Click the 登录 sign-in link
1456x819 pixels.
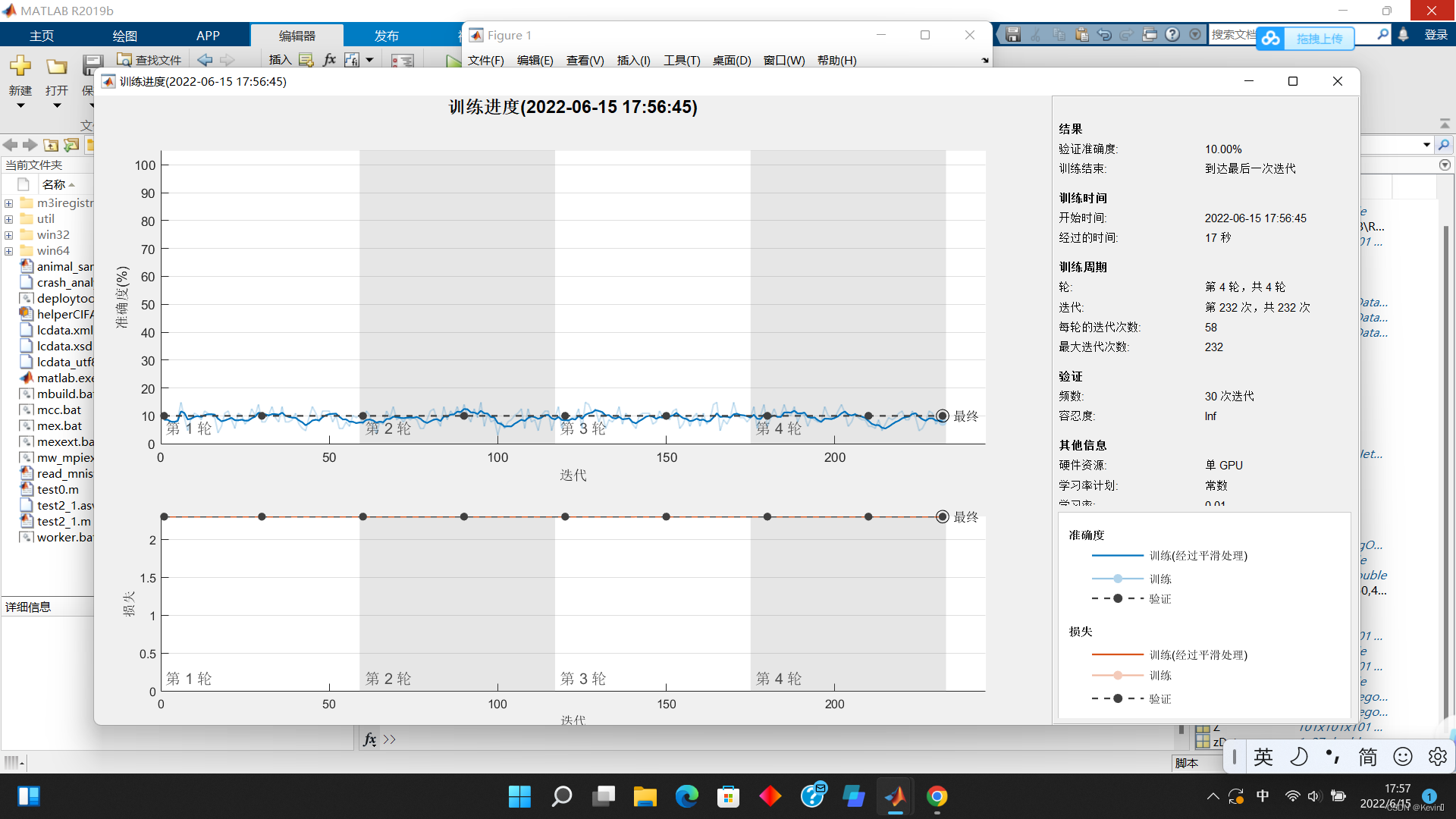tap(1436, 35)
